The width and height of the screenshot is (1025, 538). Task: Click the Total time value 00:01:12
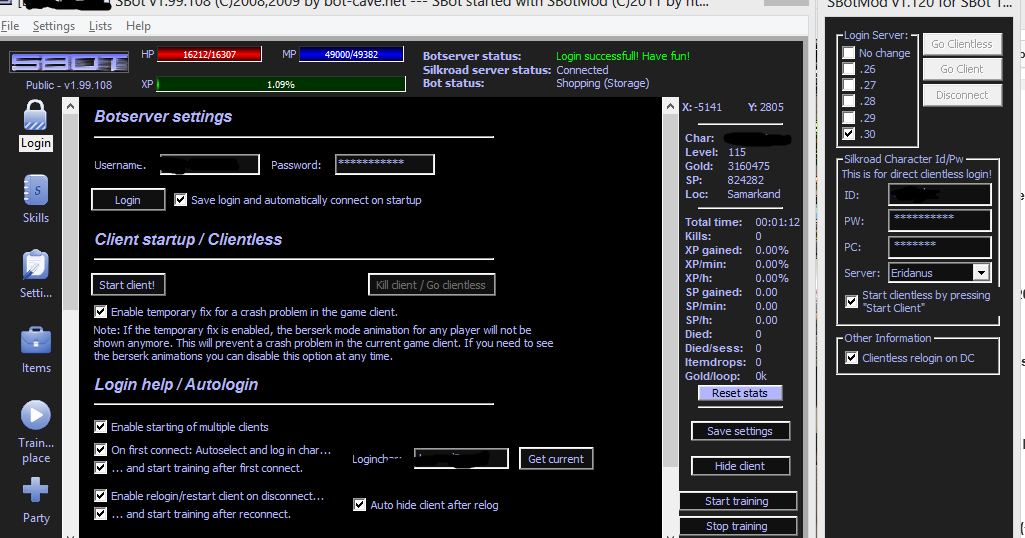[777, 222]
